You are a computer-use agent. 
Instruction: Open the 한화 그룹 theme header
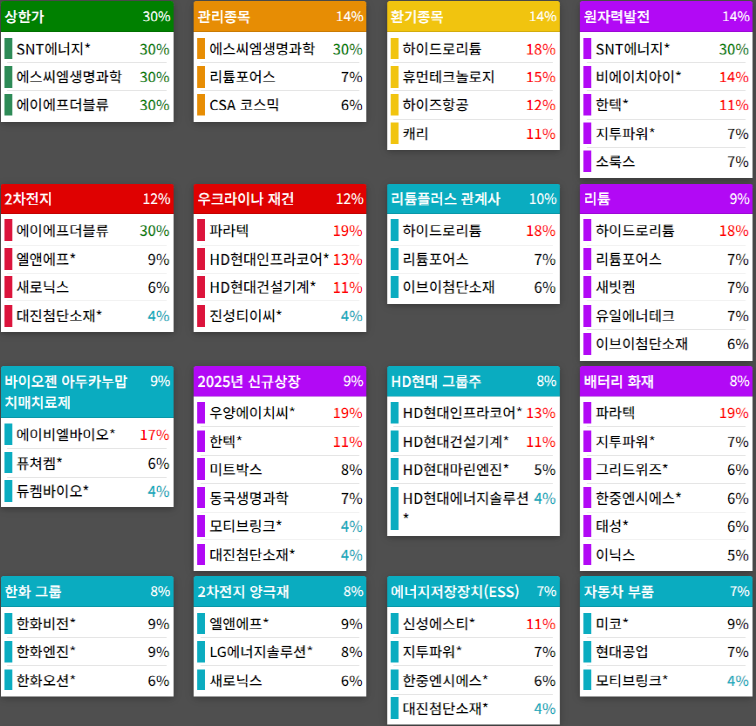click(x=87, y=591)
